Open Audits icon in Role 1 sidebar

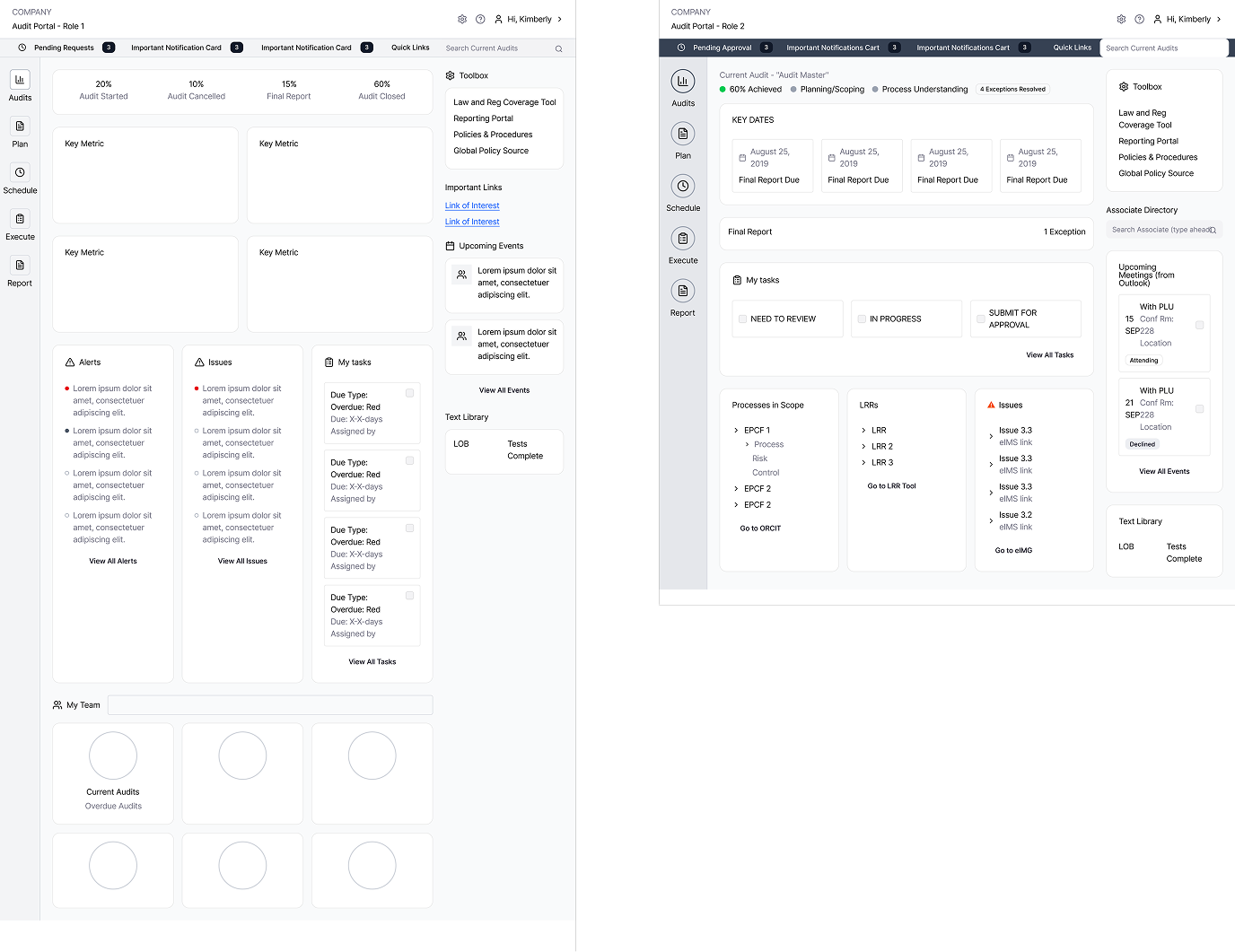click(x=20, y=80)
